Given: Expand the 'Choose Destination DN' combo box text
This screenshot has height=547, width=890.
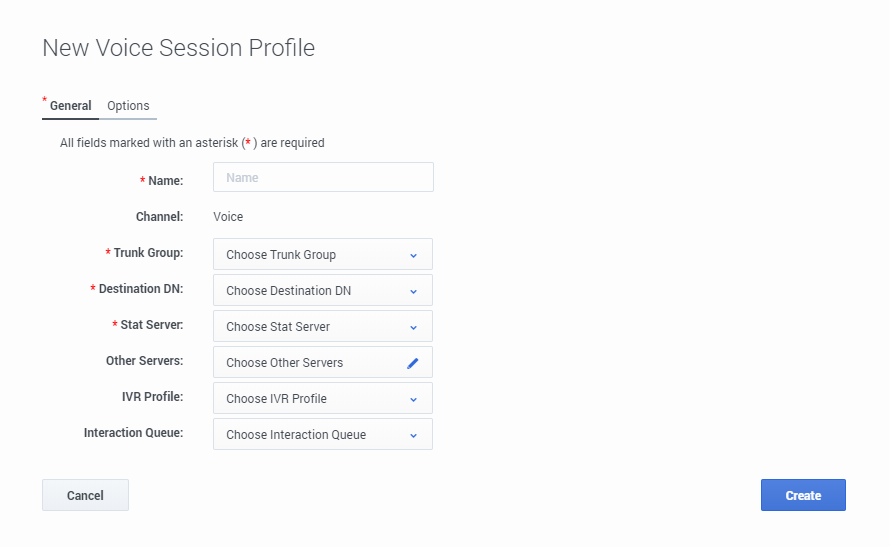Looking at the screenshot, I should point(288,291).
